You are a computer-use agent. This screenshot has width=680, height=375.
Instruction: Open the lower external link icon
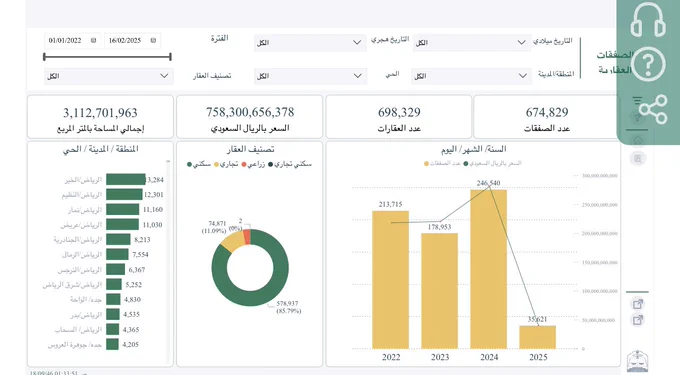coord(638,320)
